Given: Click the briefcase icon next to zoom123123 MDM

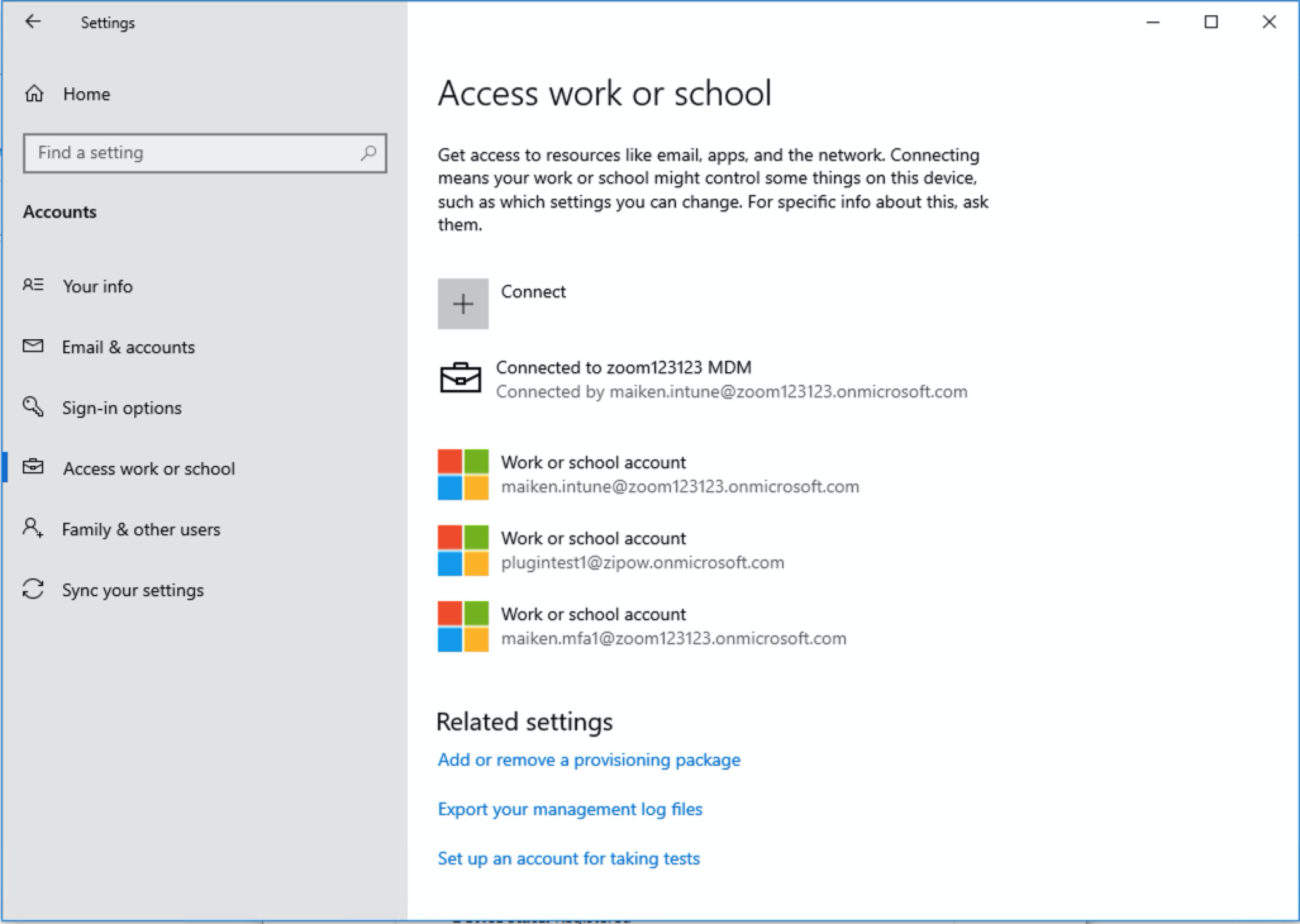Looking at the screenshot, I should point(462,378).
